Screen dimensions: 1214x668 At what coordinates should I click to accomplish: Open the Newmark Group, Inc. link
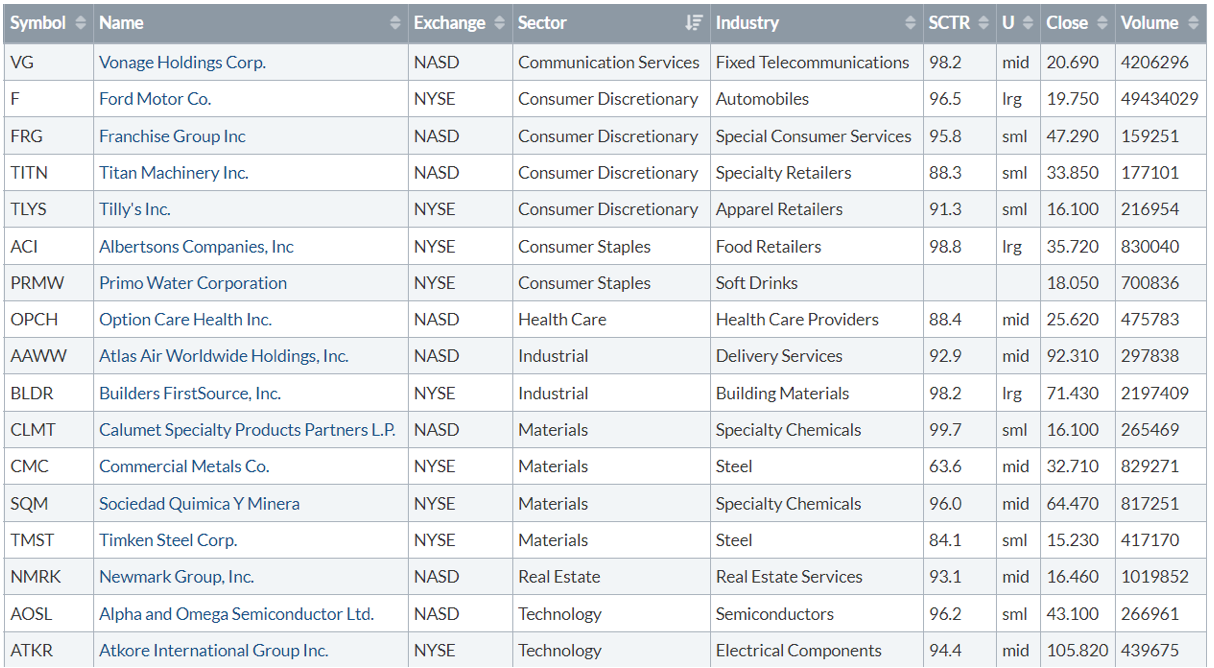point(176,577)
